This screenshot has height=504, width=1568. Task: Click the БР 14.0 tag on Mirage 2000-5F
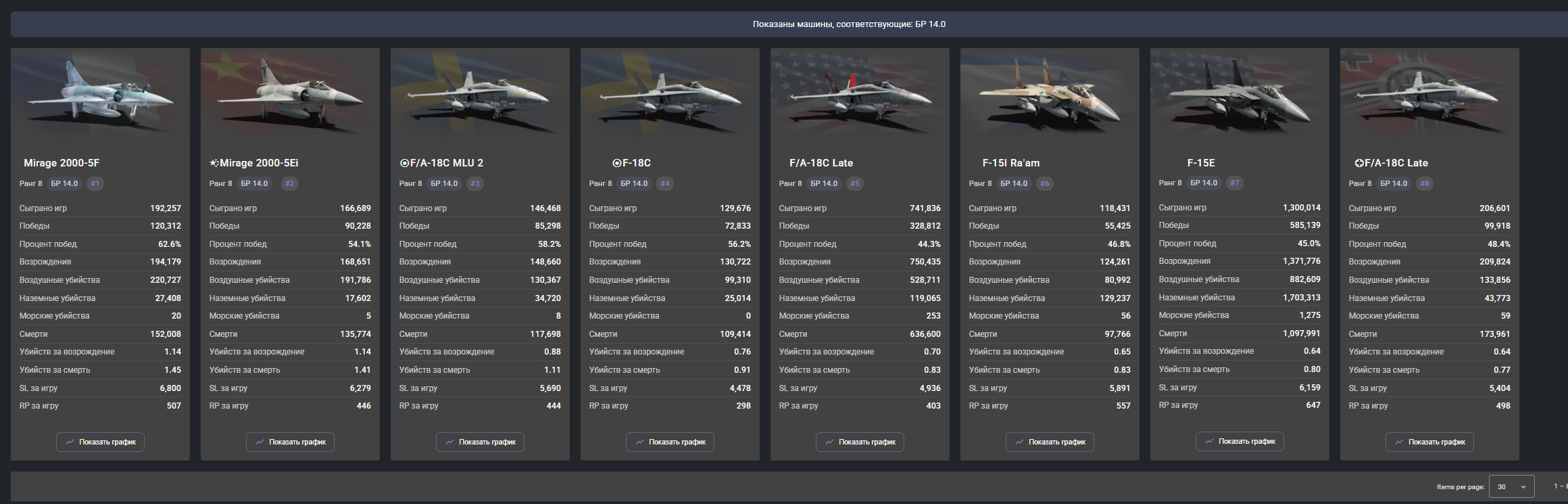pos(64,183)
